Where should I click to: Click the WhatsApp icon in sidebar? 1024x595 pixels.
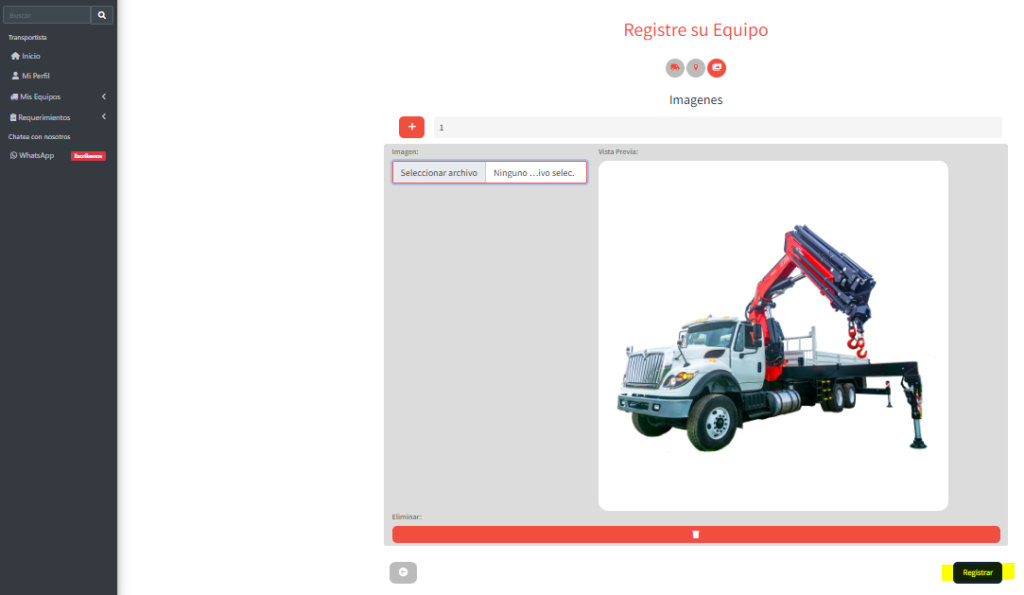(14, 156)
